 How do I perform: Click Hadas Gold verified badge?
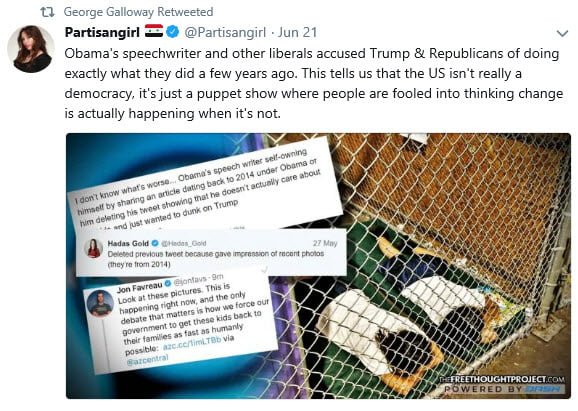pyautogui.click(x=155, y=243)
